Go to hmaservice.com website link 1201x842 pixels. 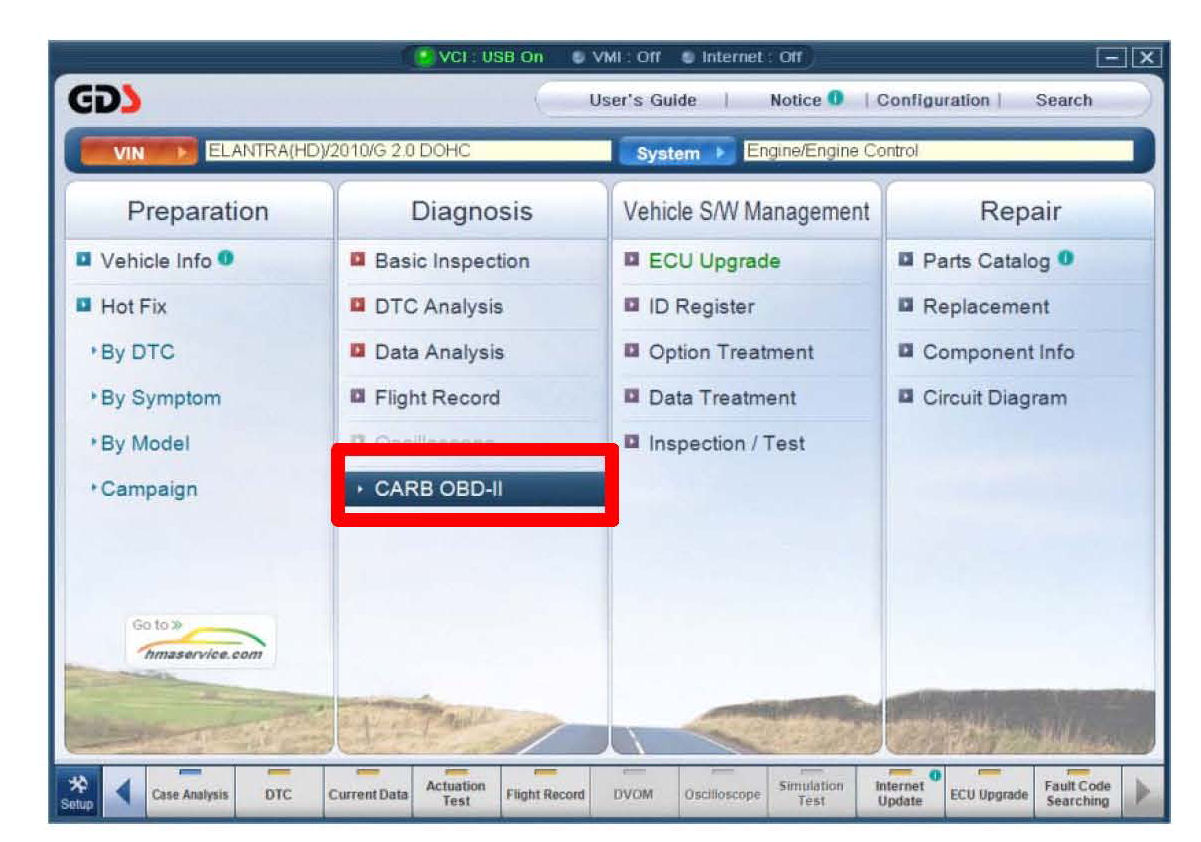pyautogui.click(x=201, y=641)
